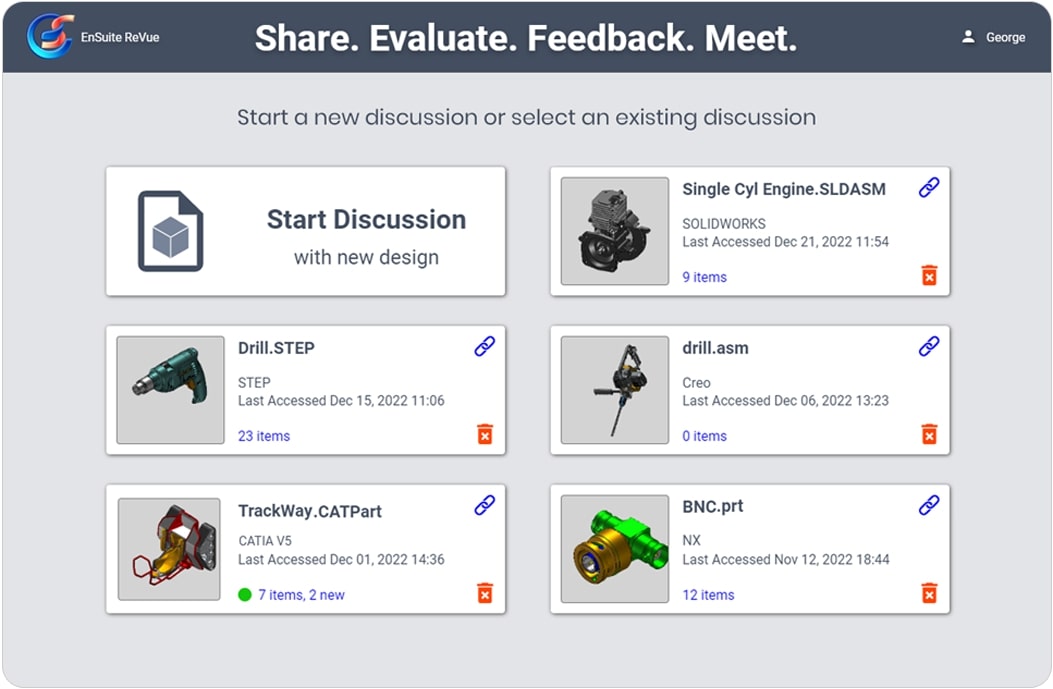
Task: Click the link icon for TrackWay.CATPart
Action: click(485, 505)
